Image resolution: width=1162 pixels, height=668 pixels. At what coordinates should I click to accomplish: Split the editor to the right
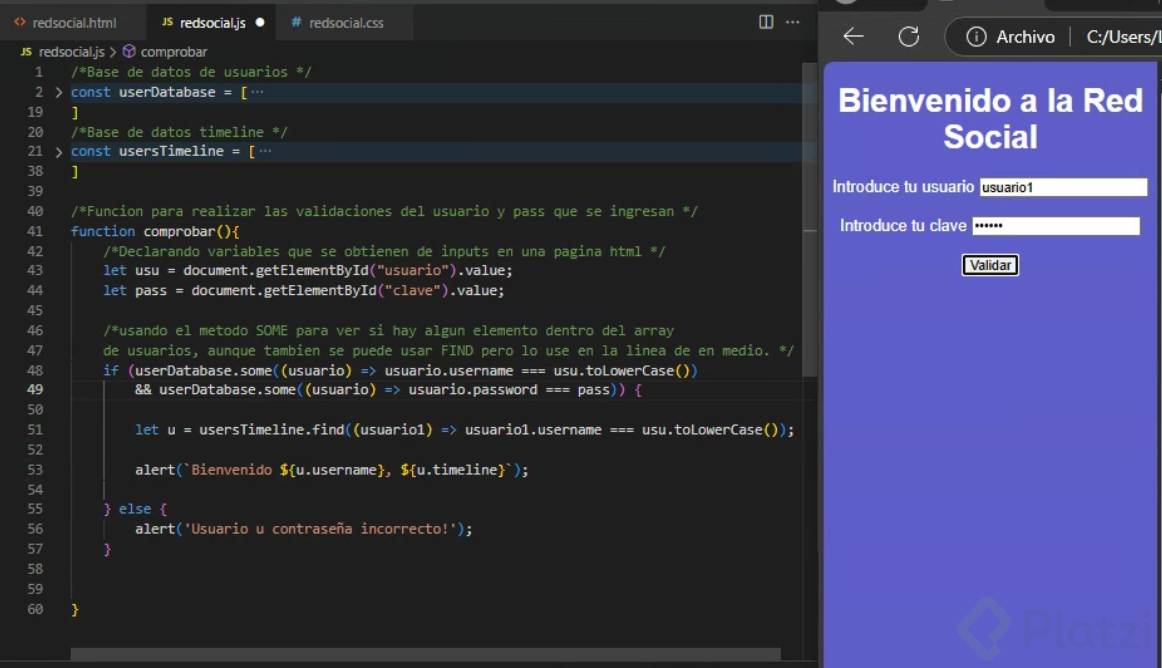coord(766,22)
